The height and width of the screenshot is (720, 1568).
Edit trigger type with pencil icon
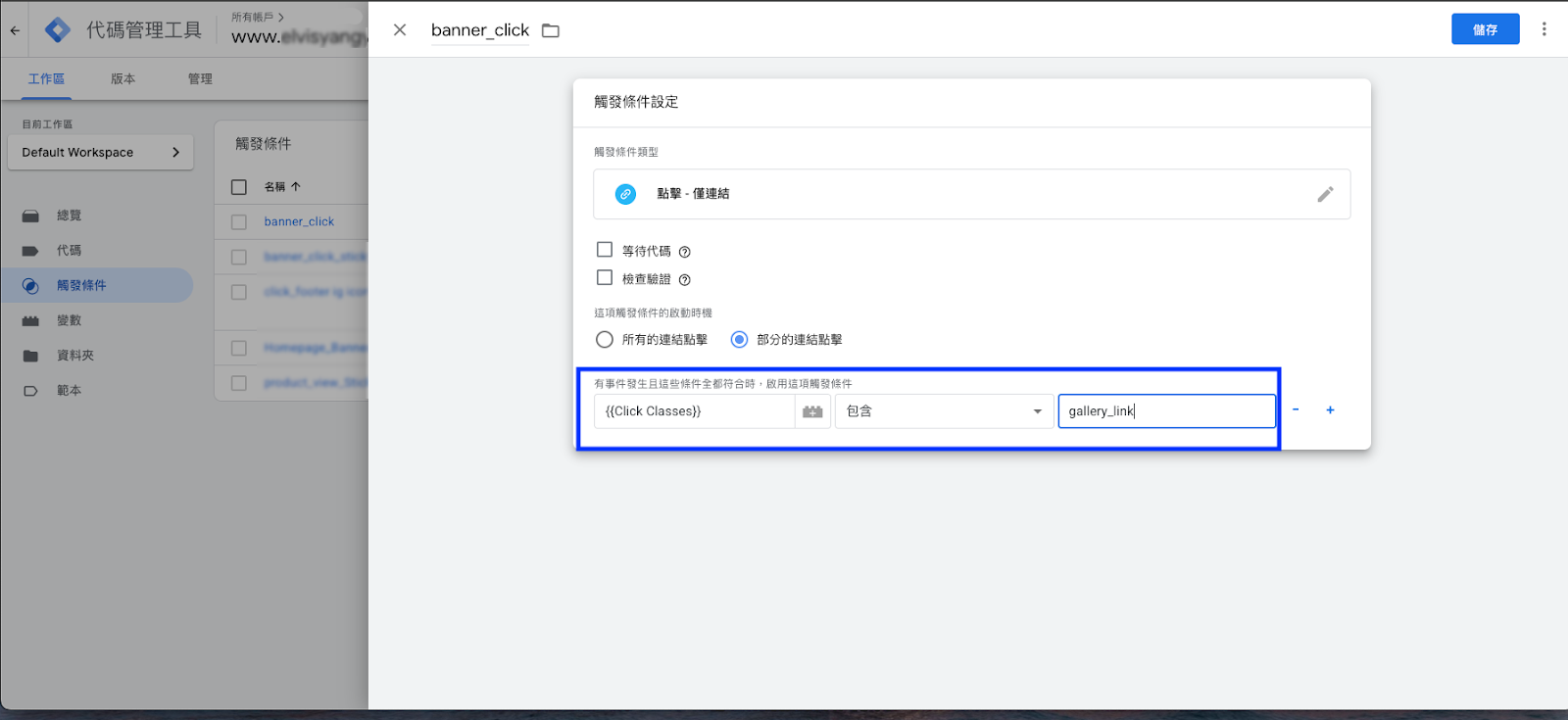(1325, 194)
